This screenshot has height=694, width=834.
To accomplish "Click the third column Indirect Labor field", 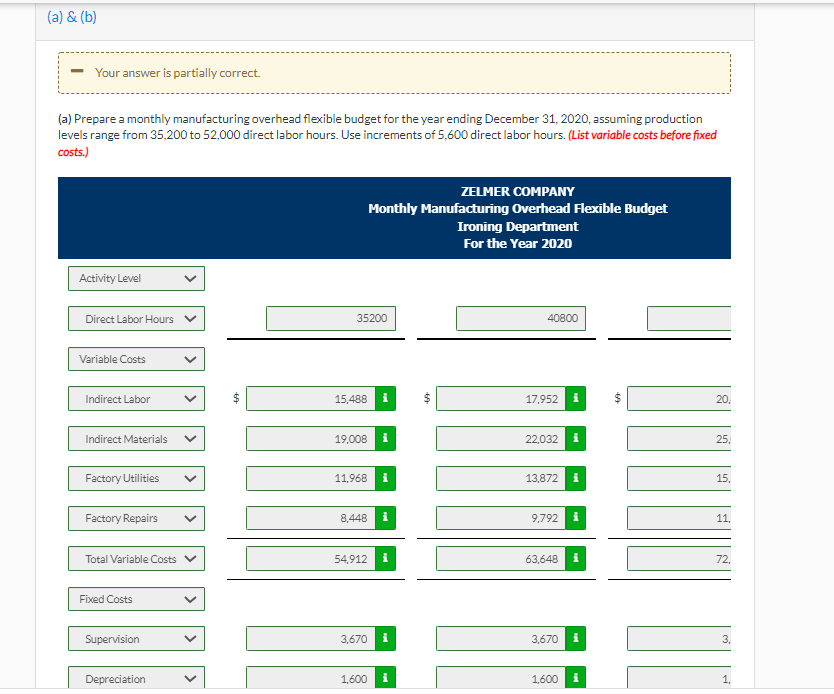I will point(679,398).
